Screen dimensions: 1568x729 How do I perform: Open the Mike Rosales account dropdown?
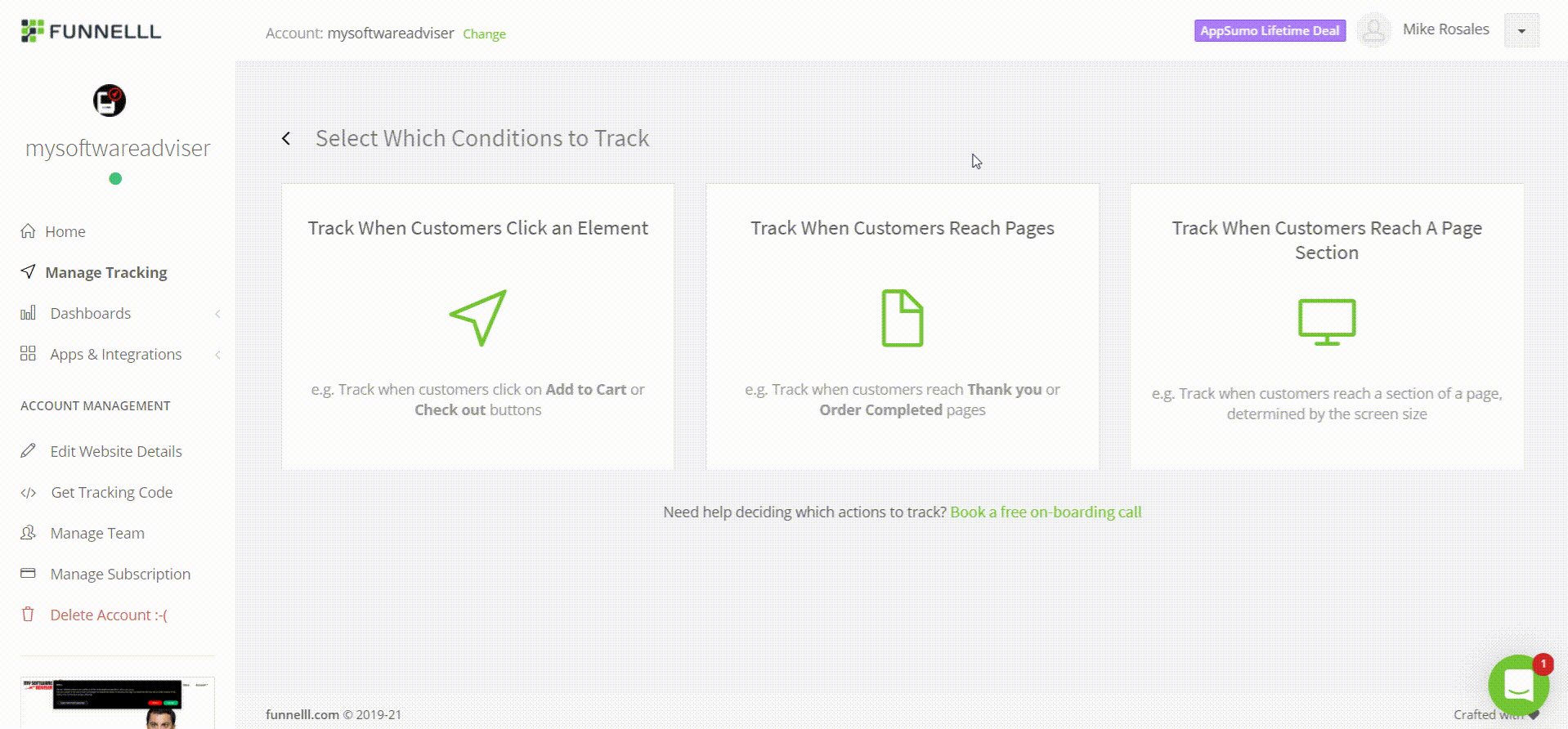point(1521,30)
